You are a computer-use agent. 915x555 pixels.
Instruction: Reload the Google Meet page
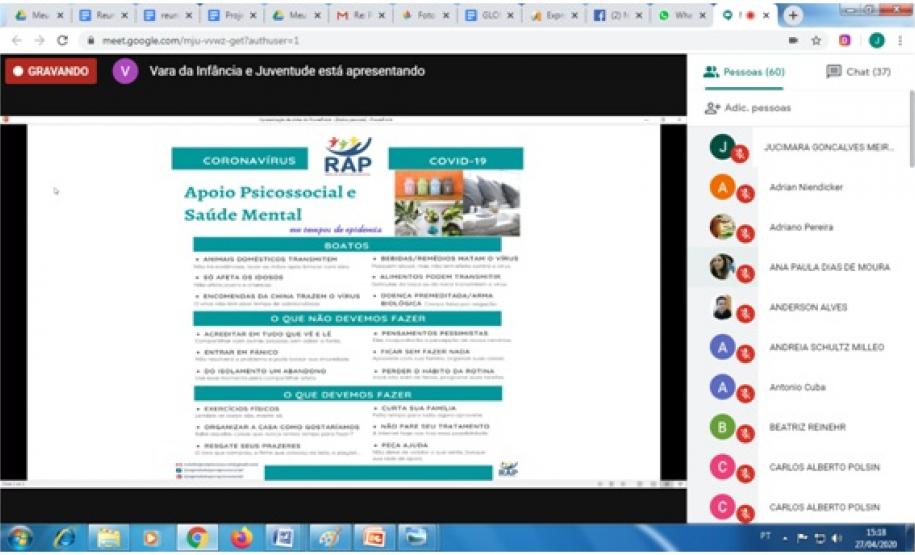pos(63,40)
